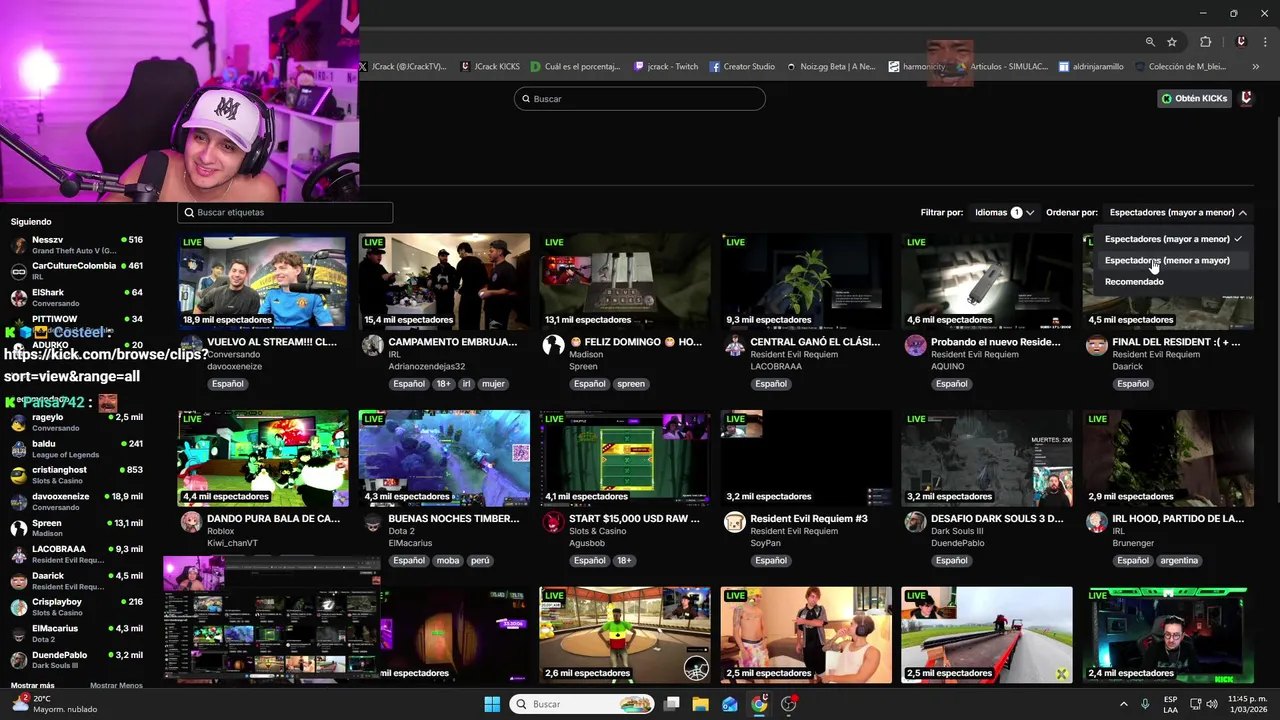The width and height of the screenshot is (1280, 720).
Task: Open the aldrinjaramillo bookmark
Action: [1090, 67]
